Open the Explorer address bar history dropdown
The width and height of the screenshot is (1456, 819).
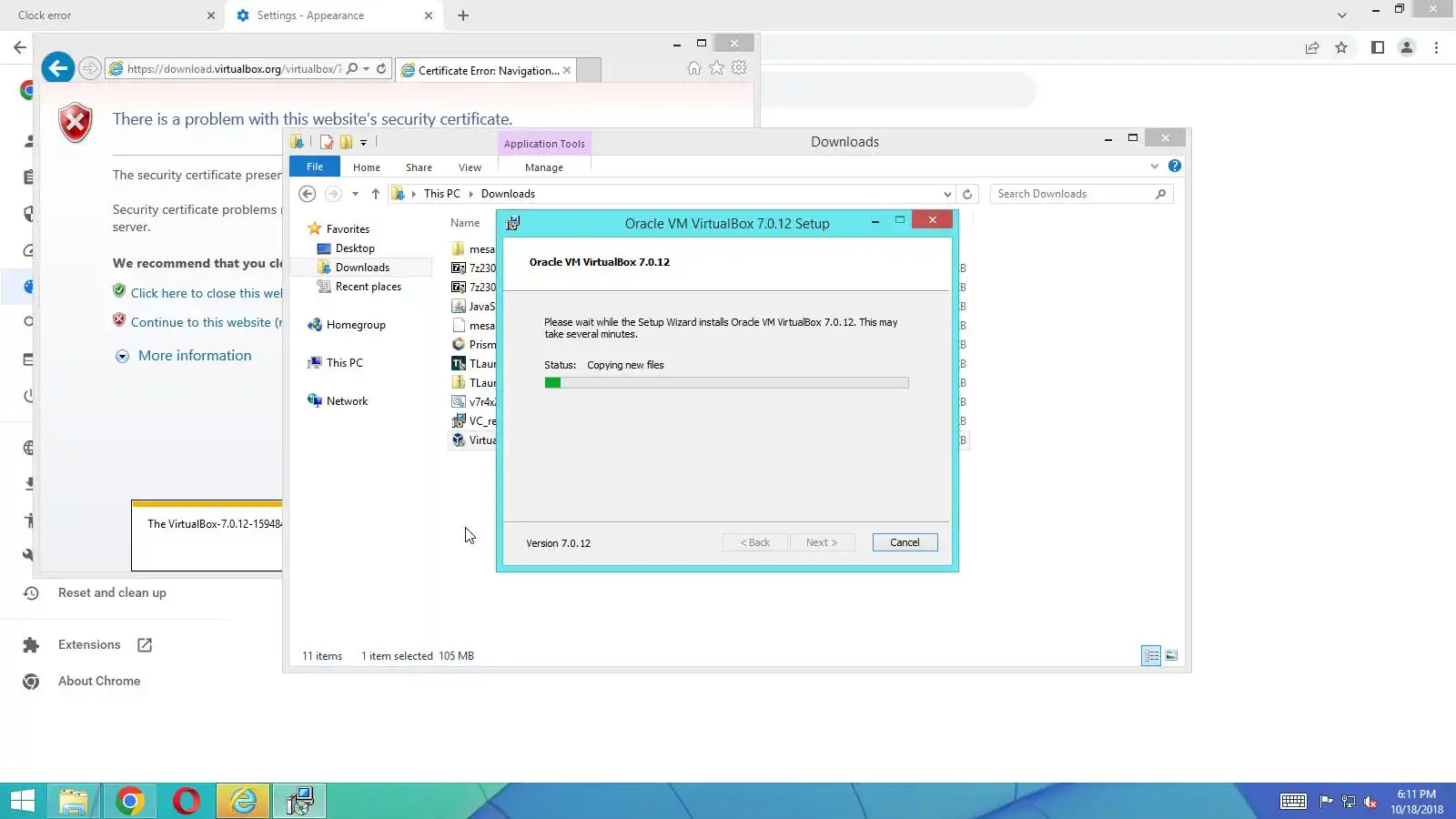tap(947, 194)
